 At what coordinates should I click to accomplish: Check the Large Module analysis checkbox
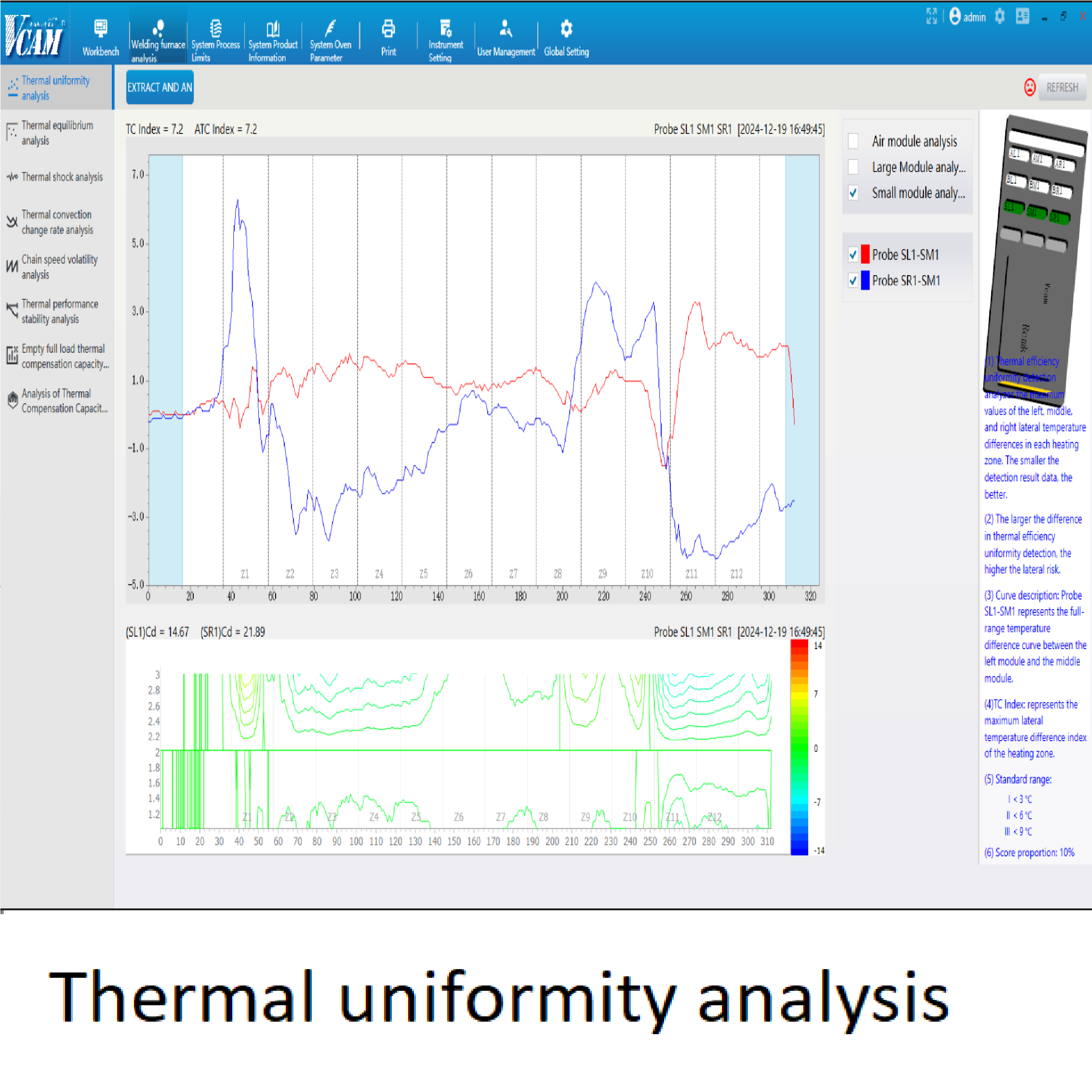pyautogui.click(x=853, y=167)
